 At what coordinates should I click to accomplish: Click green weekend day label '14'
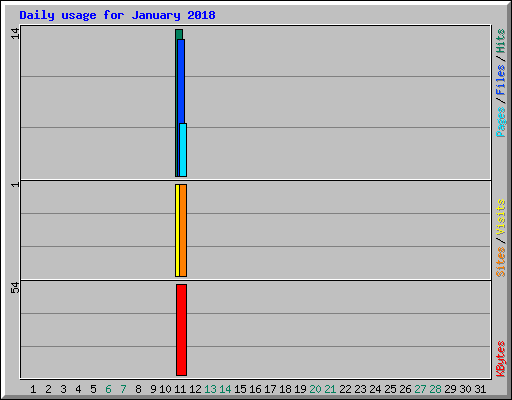(x=225, y=389)
